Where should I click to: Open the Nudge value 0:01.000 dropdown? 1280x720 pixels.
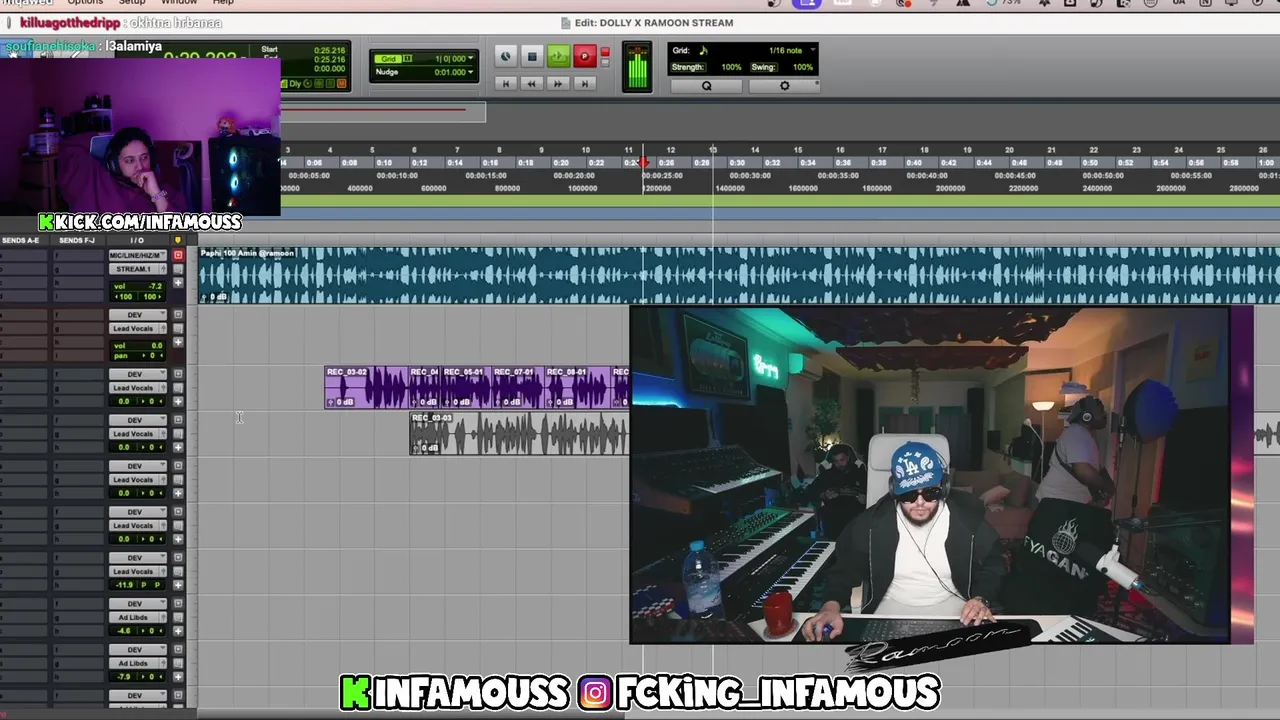pos(452,72)
